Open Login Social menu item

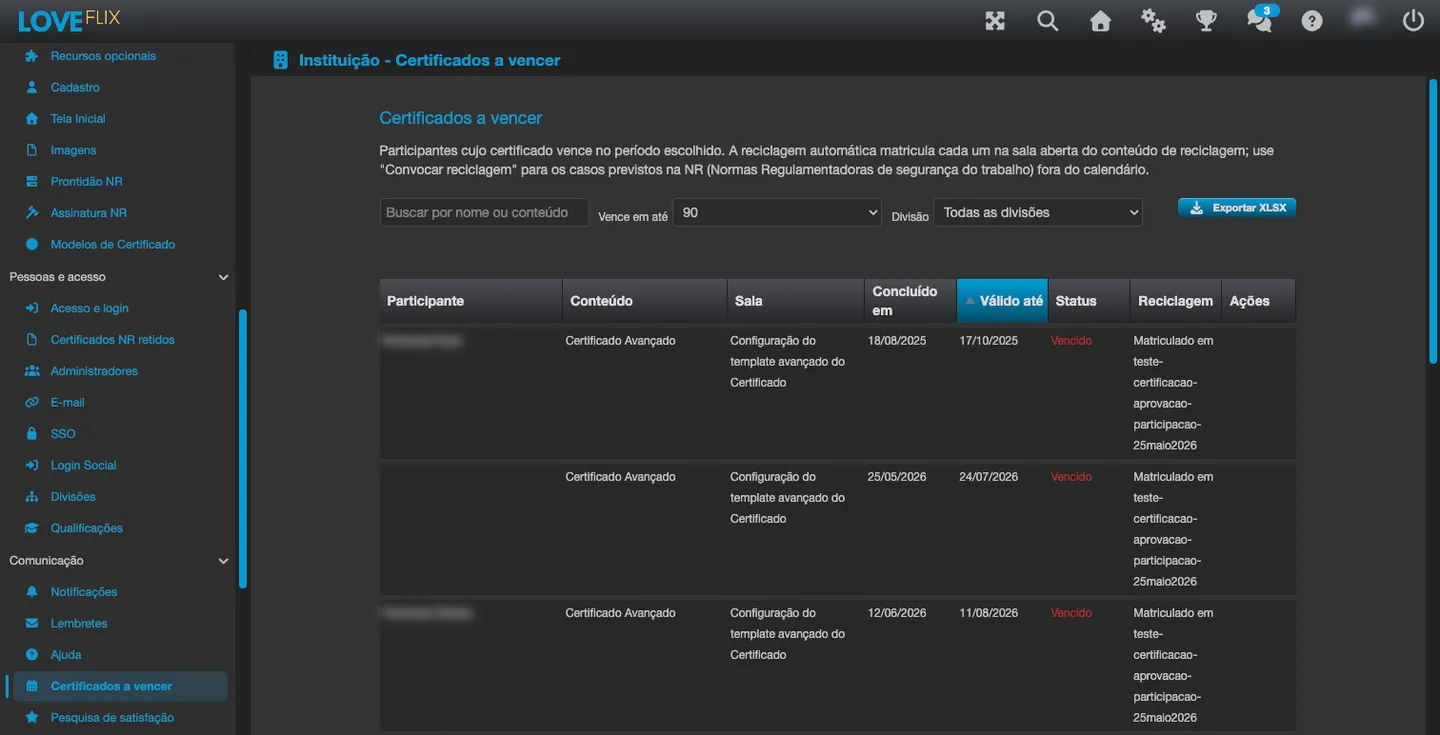pos(84,465)
